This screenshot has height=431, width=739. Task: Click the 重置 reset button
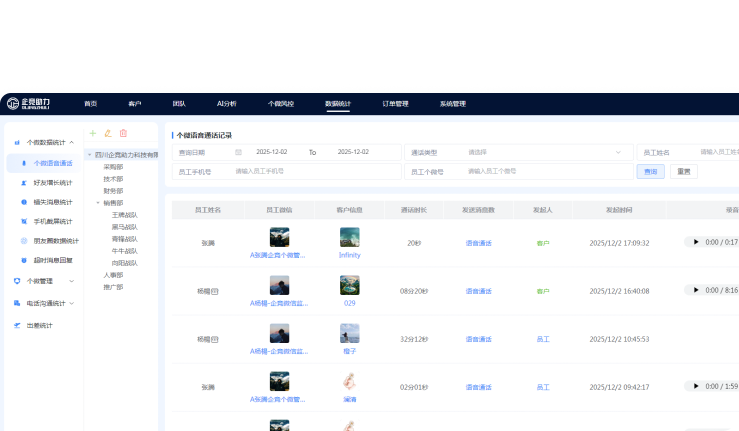[x=683, y=171]
